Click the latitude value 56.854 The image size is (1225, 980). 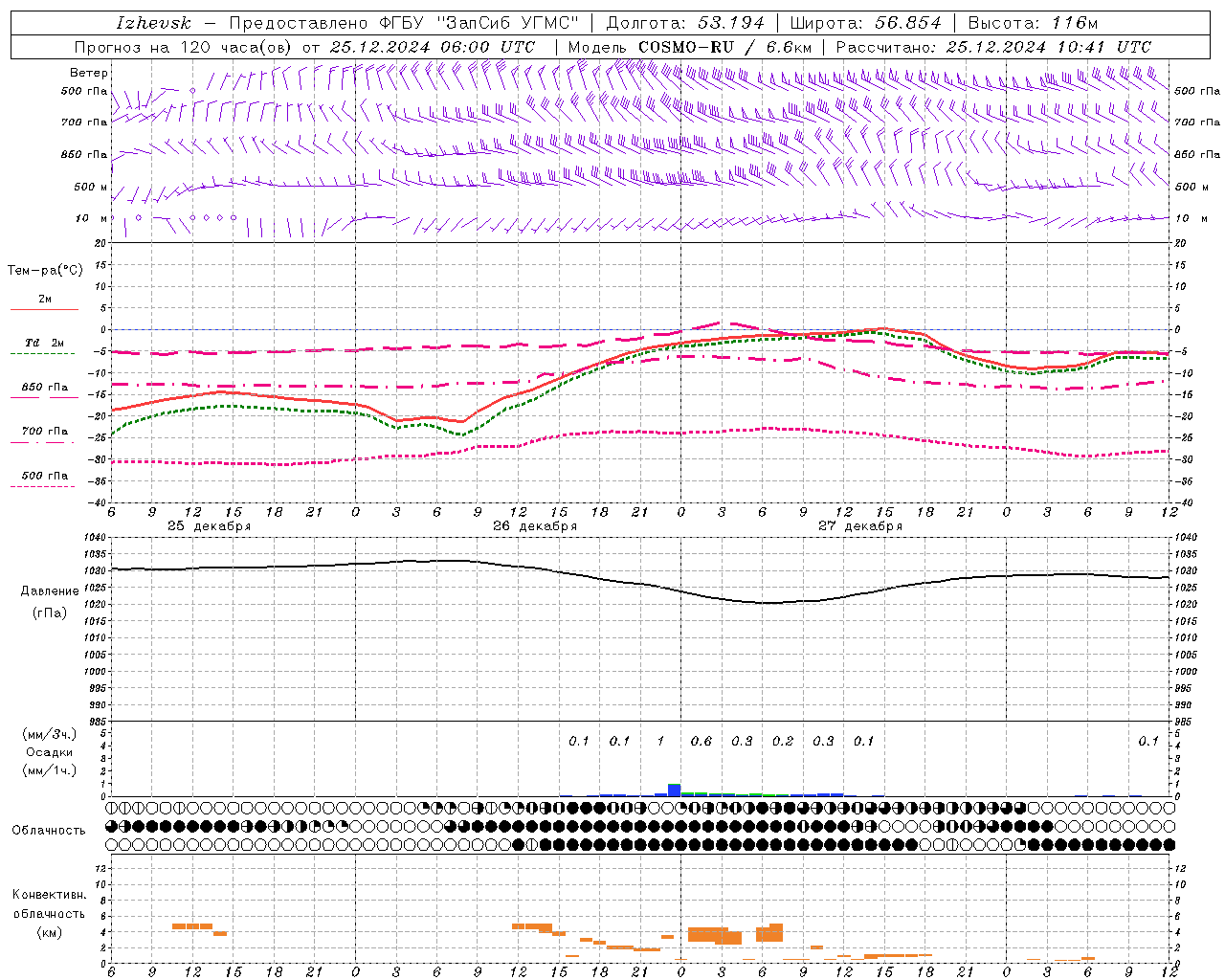(x=908, y=23)
